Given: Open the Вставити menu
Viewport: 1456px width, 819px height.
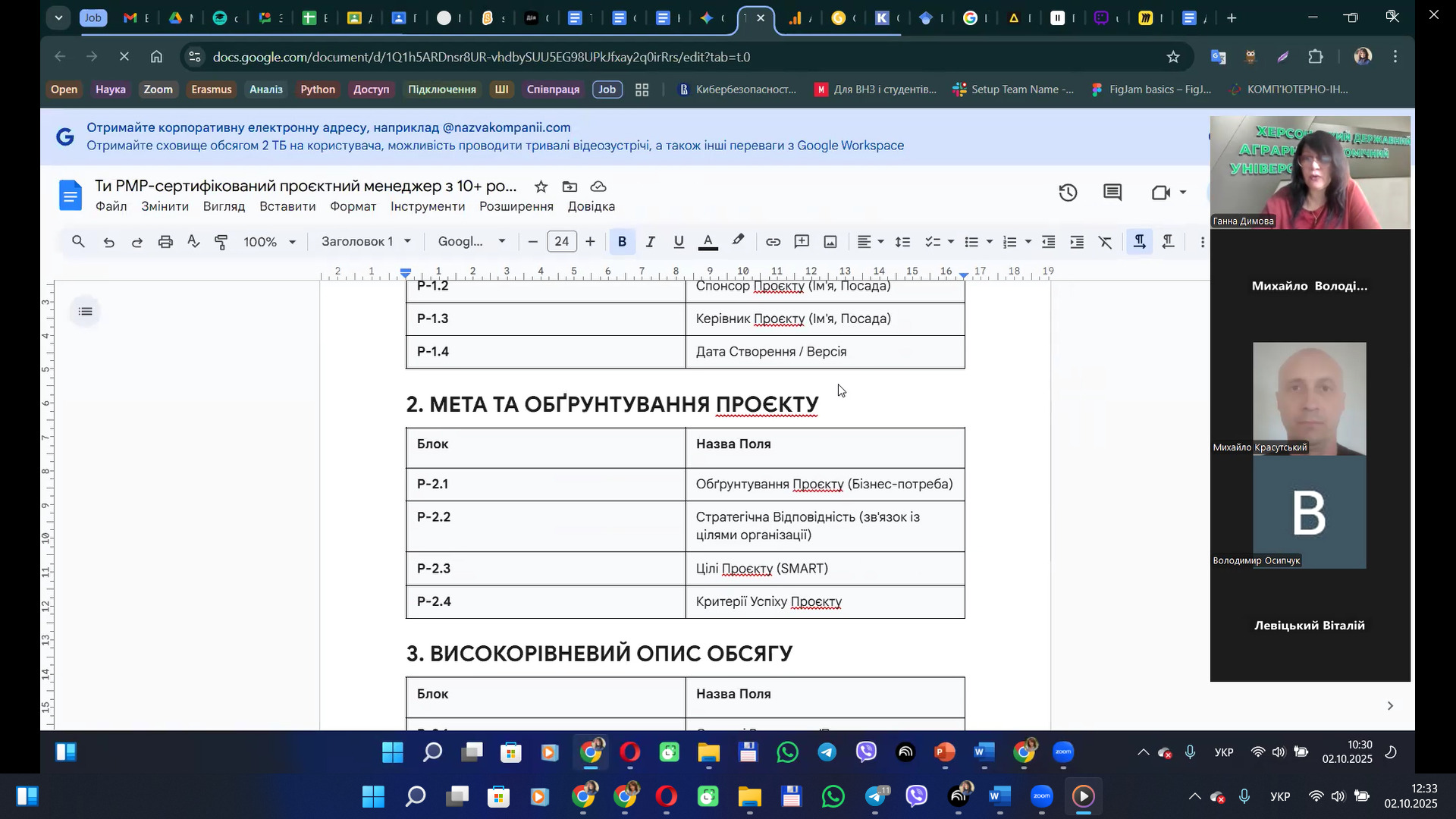Looking at the screenshot, I should point(287,206).
